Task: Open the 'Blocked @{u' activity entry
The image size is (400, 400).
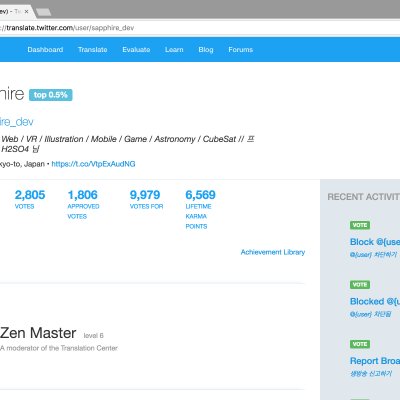Action: point(375,302)
